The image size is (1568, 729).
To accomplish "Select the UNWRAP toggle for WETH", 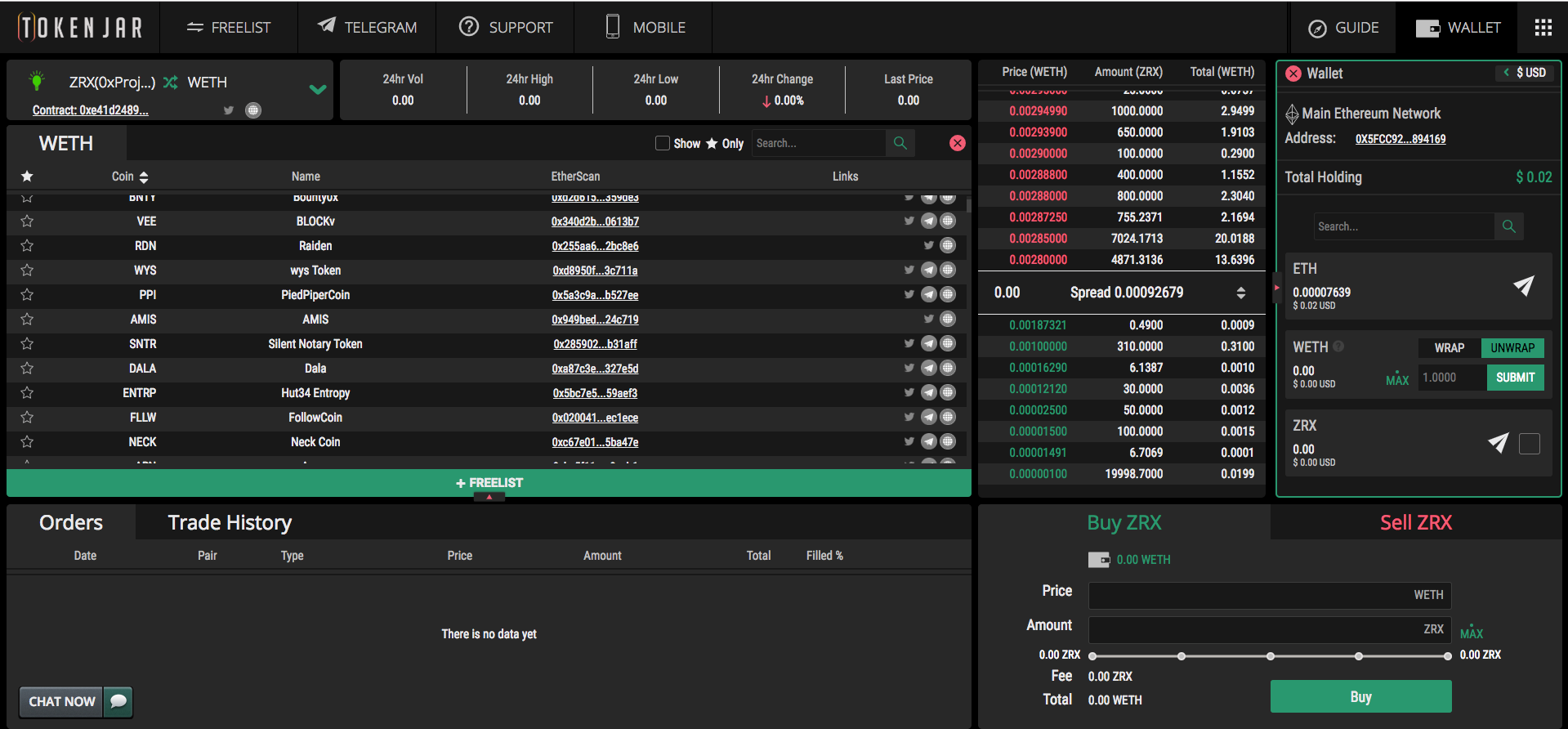I will [1512, 348].
